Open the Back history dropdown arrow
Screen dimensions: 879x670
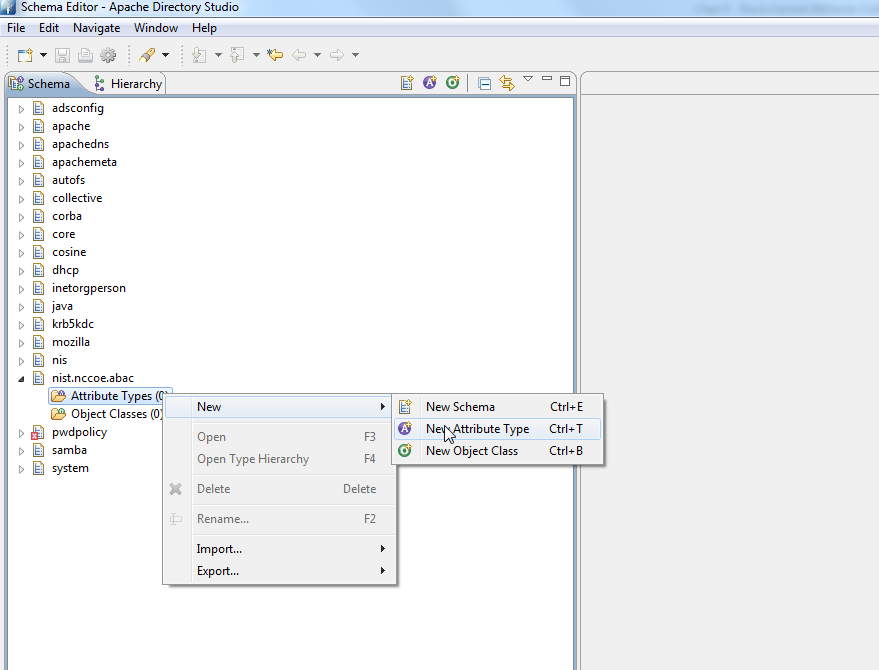click(317, 55)
